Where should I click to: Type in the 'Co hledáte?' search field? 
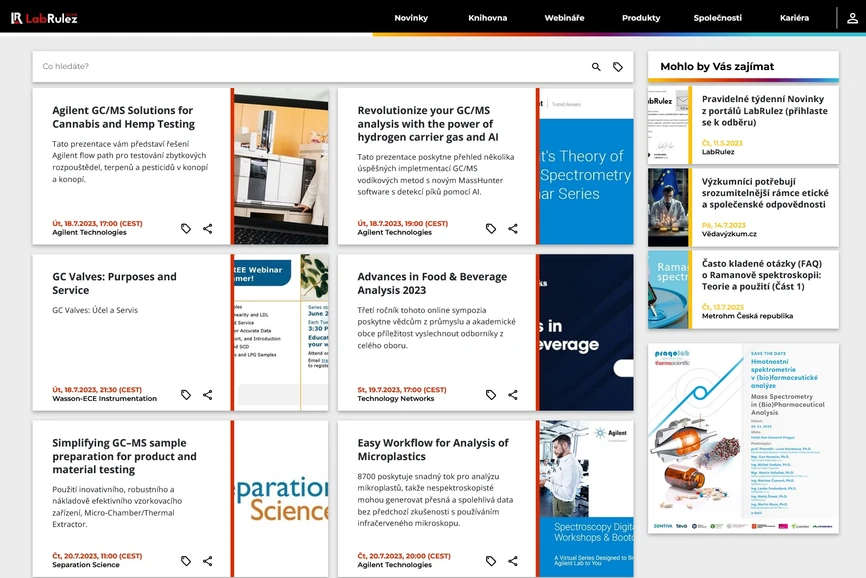click(x=300, y=67)
